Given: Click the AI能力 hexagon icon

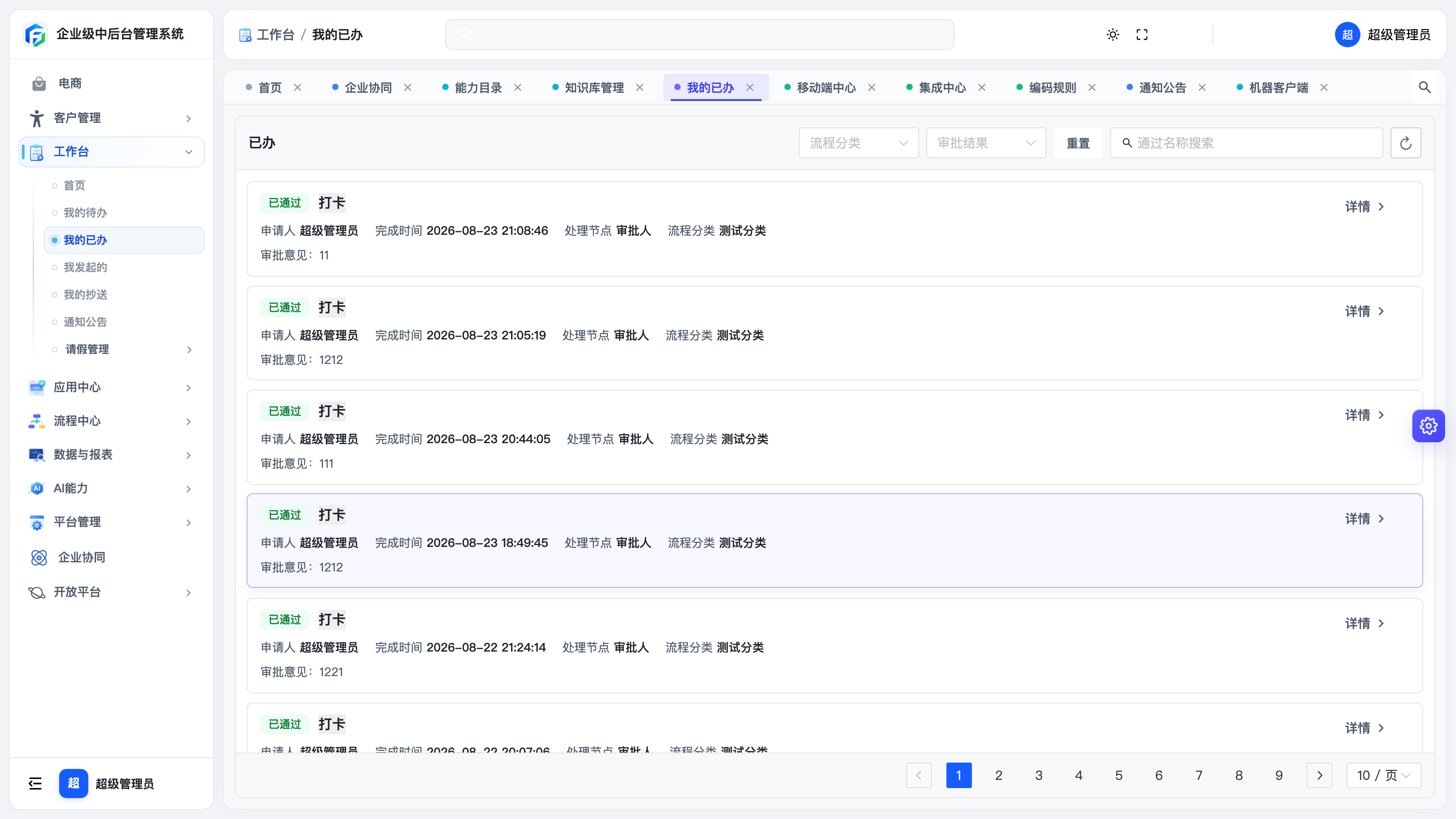Looking at the screenshot, I should (x=37, y=488).
